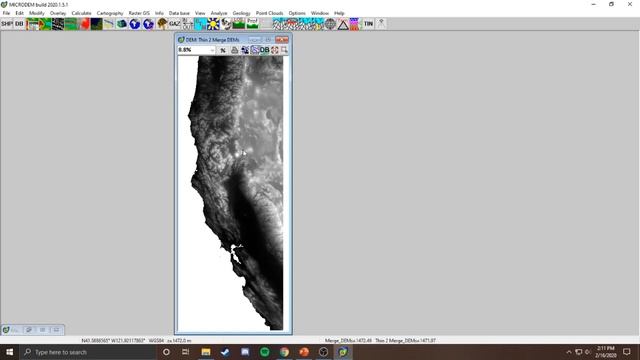Open the Analyze menu

[x=219, y=13]
